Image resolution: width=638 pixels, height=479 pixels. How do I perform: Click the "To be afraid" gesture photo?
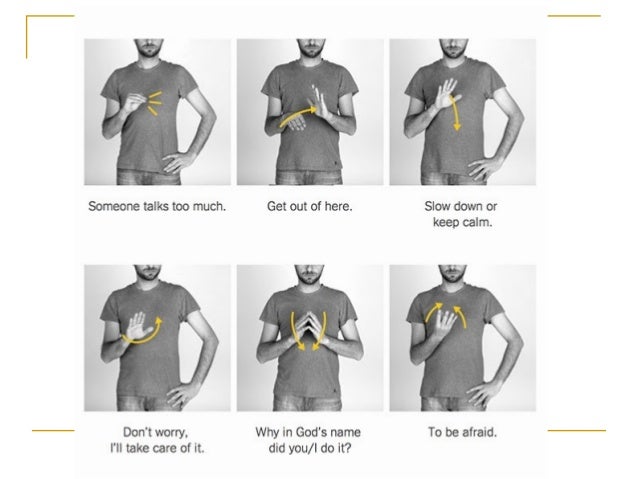[463, 338]
